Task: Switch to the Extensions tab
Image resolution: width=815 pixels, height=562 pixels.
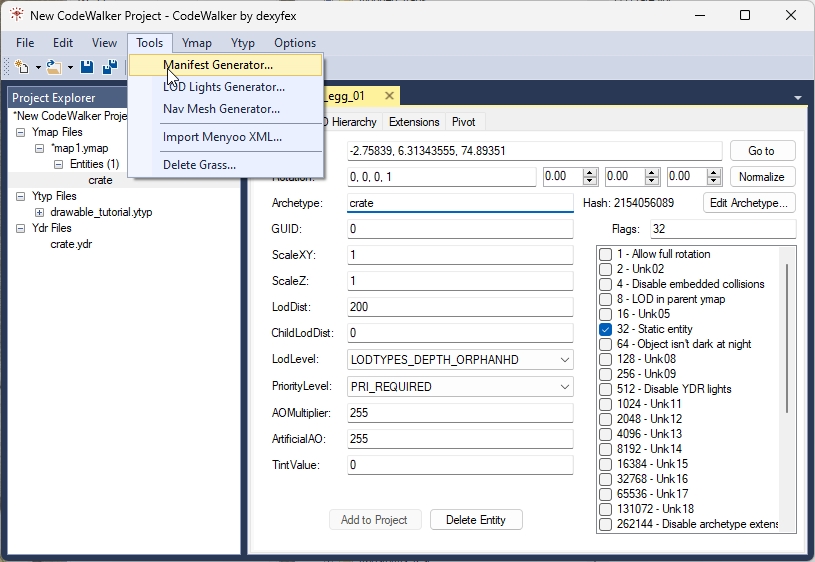Action: click(x=414, y=122)
